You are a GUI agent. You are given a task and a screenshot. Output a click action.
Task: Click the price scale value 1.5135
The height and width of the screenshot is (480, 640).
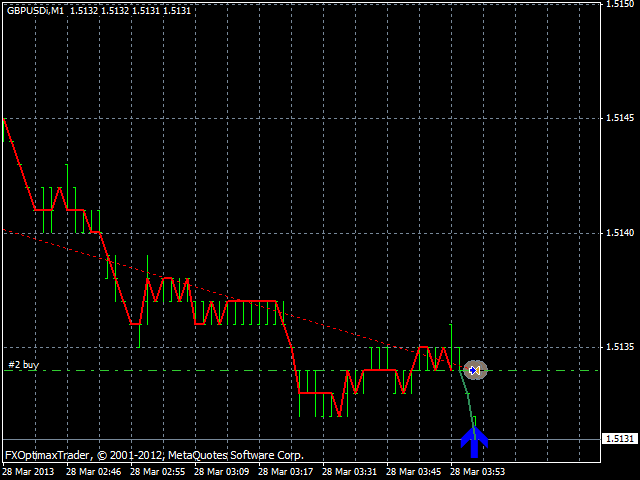tap(620, 347)
